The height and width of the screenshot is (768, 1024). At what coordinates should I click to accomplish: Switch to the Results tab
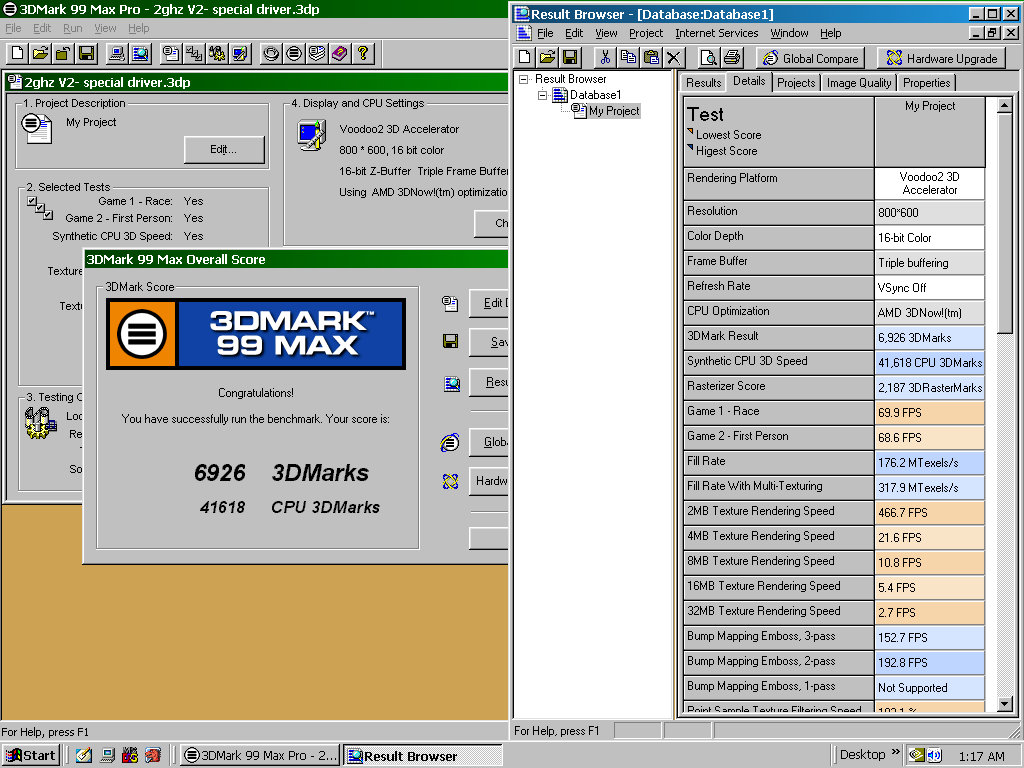(x=703, y=83)
